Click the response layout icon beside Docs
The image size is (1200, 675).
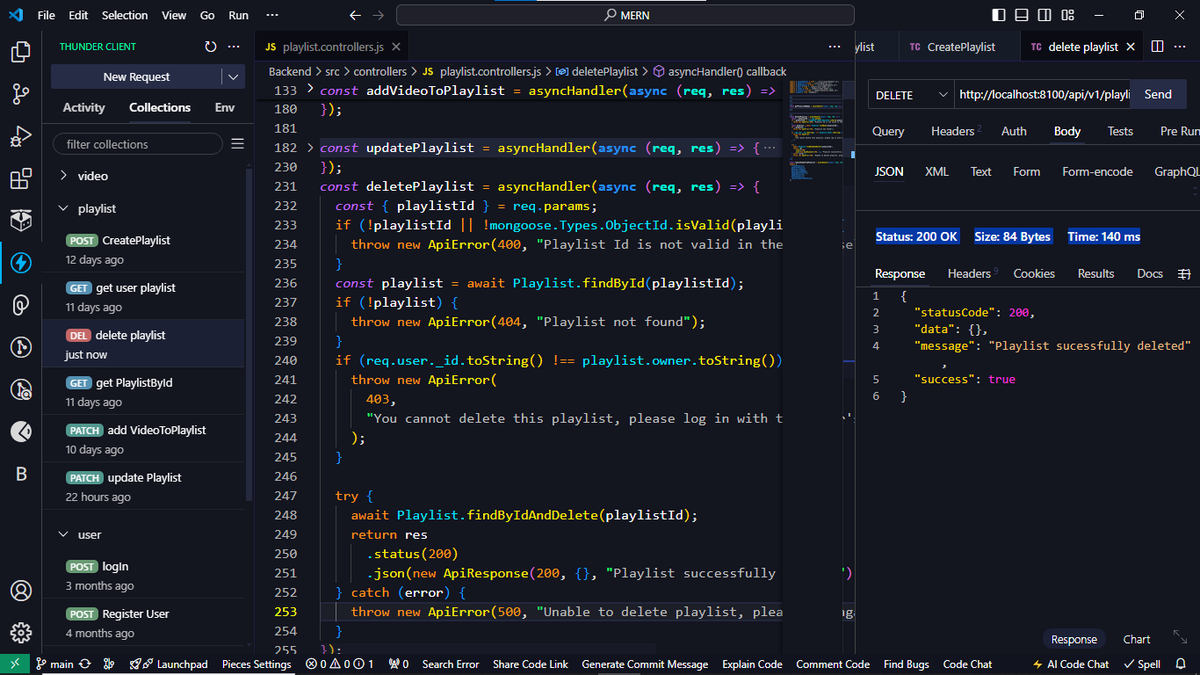tap(1183, 274)
